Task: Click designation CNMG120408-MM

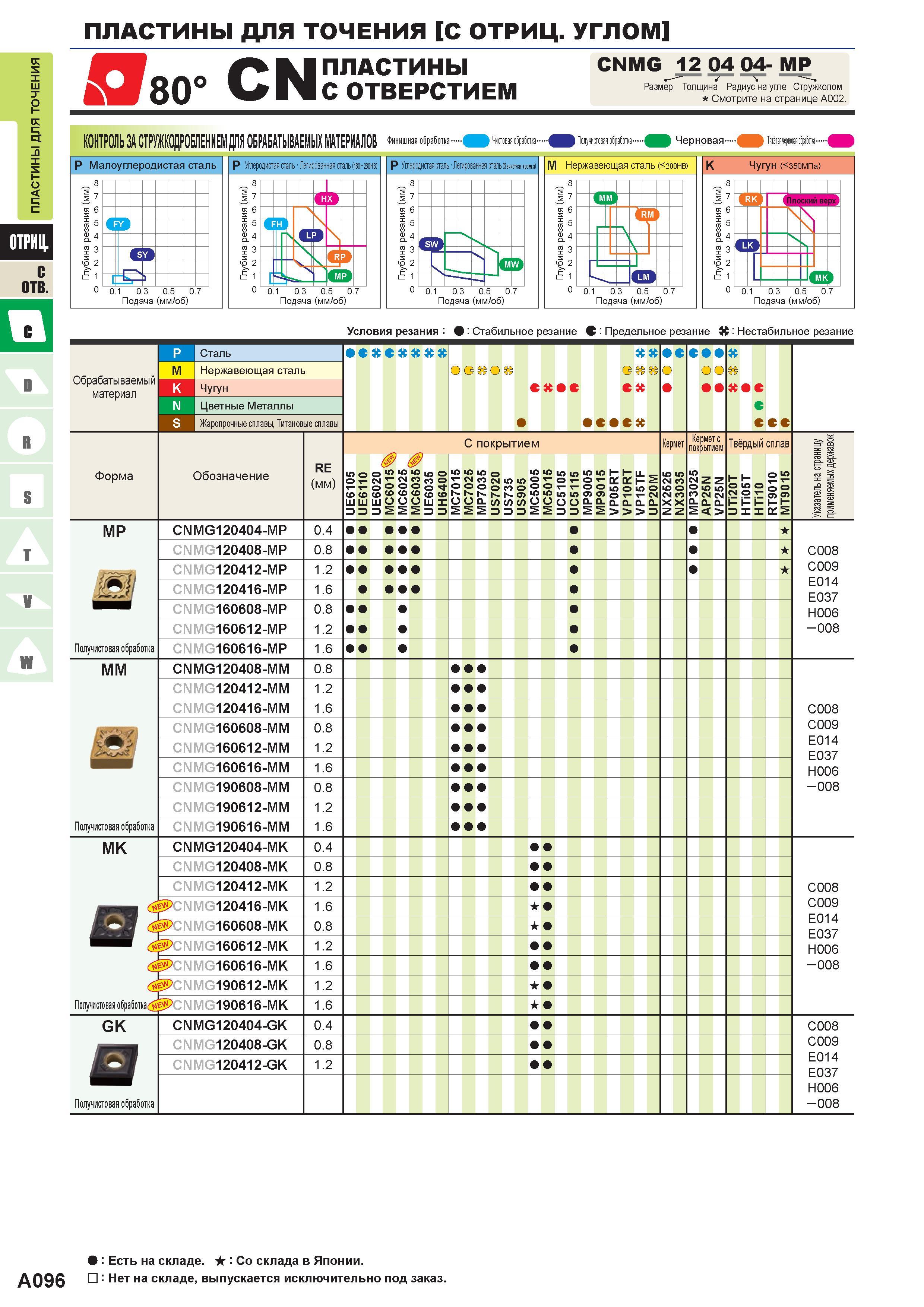Action: pos(231,669)
